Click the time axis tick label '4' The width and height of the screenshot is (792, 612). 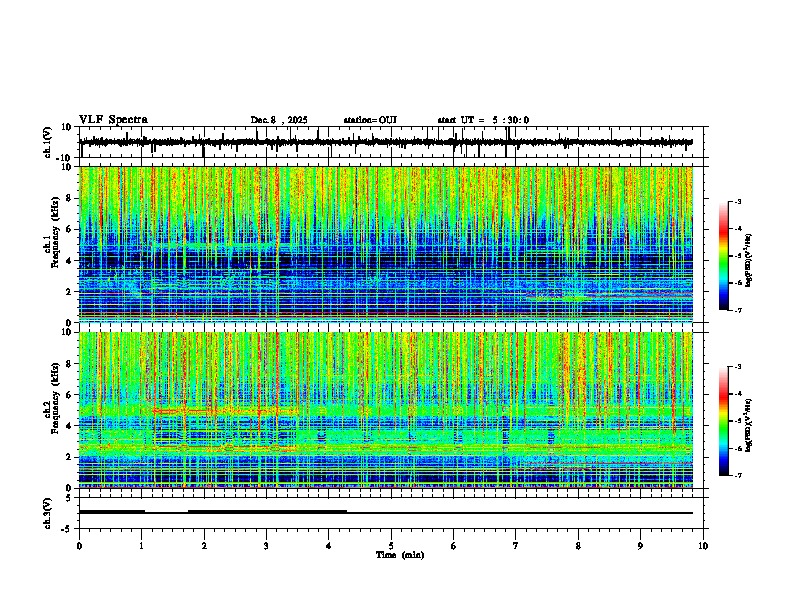click(329, 546)
